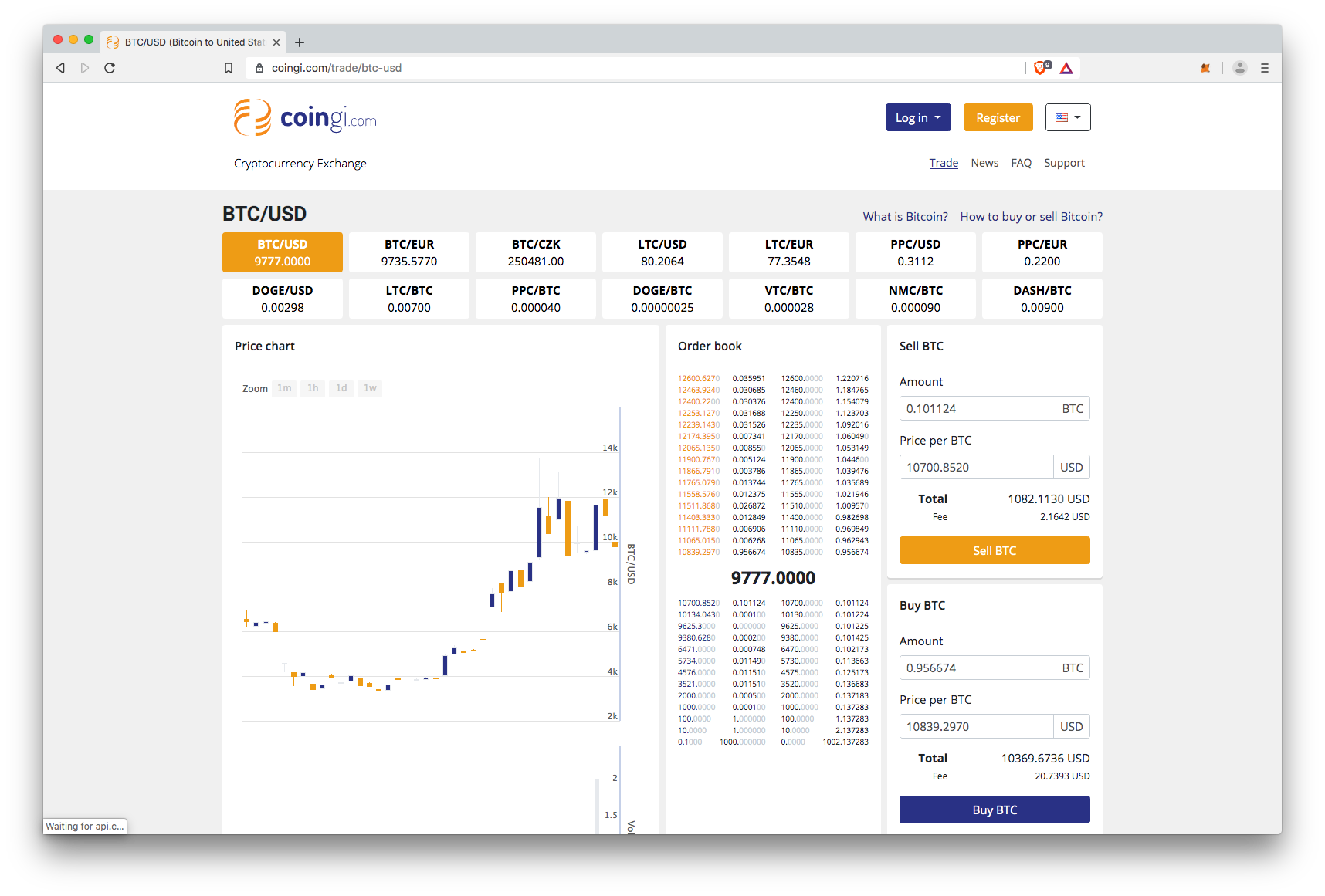Bookmark this page using the bookmark icon
The height and width of the screenshot is (896, 1325).
(x=229, y=68)
